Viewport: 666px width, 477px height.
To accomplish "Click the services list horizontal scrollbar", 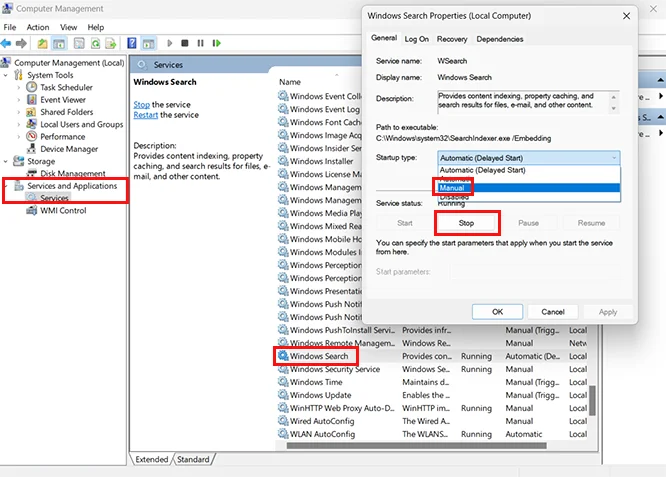I will 416,446.
